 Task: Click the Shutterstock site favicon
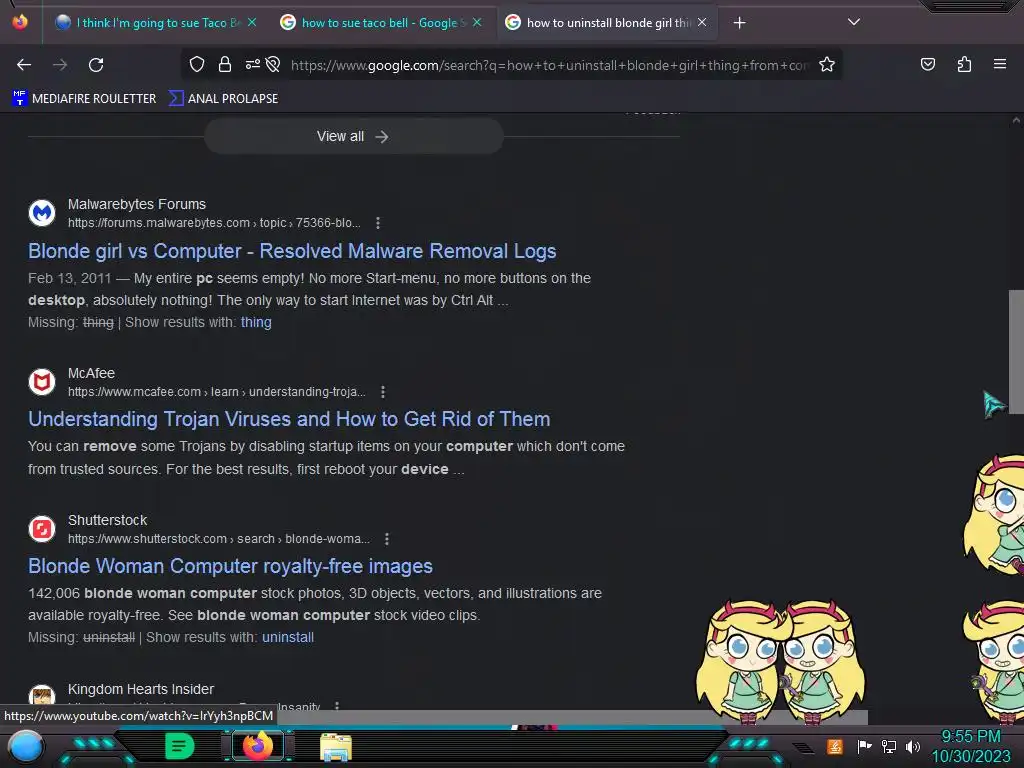42,528
